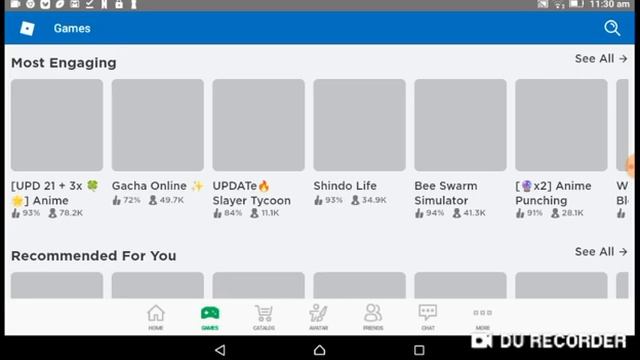Click the Most Engaging section heading
This screenshot has width=640, height=360.
64,63
